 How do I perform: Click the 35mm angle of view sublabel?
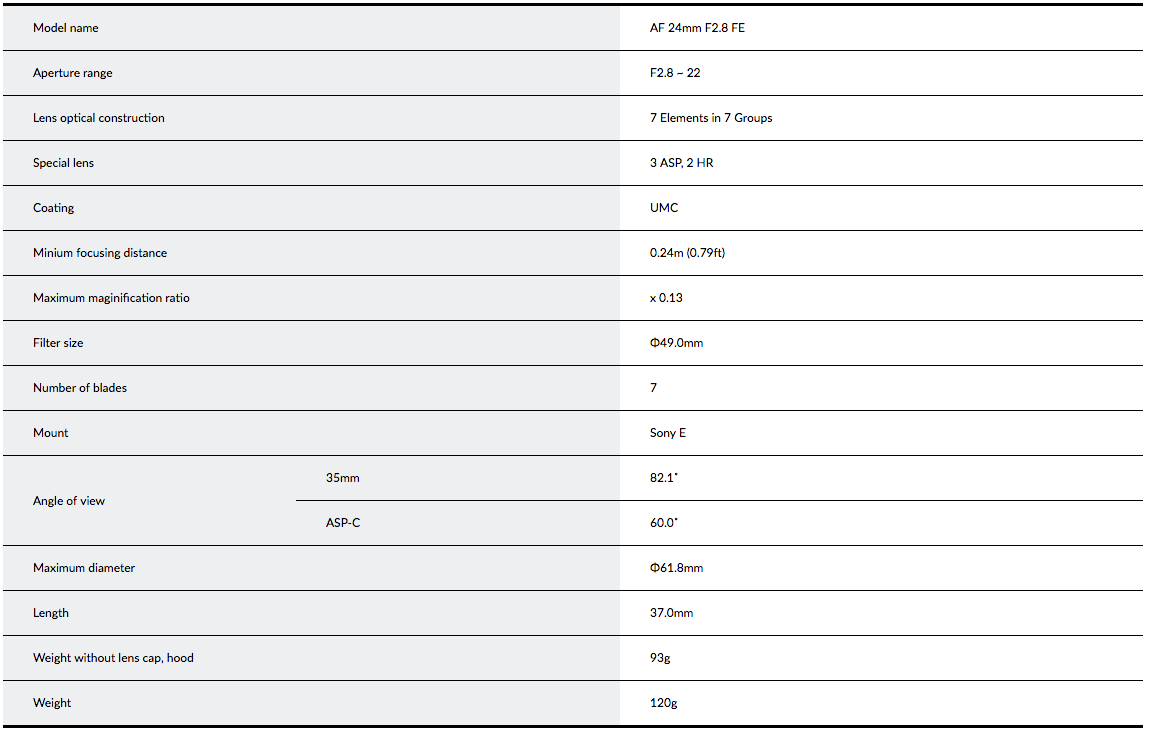[343, 478]
